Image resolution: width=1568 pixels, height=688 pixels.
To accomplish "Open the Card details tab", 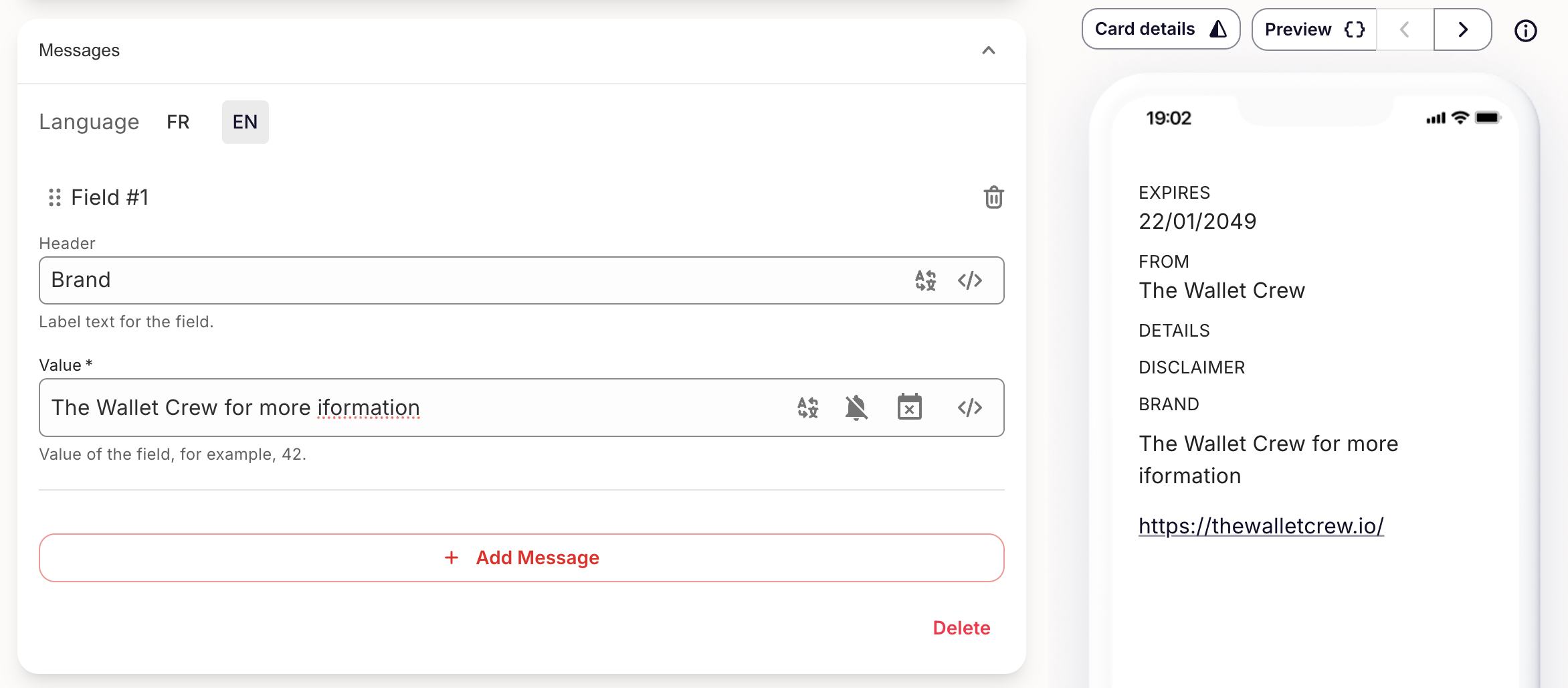I will 1145,29.
